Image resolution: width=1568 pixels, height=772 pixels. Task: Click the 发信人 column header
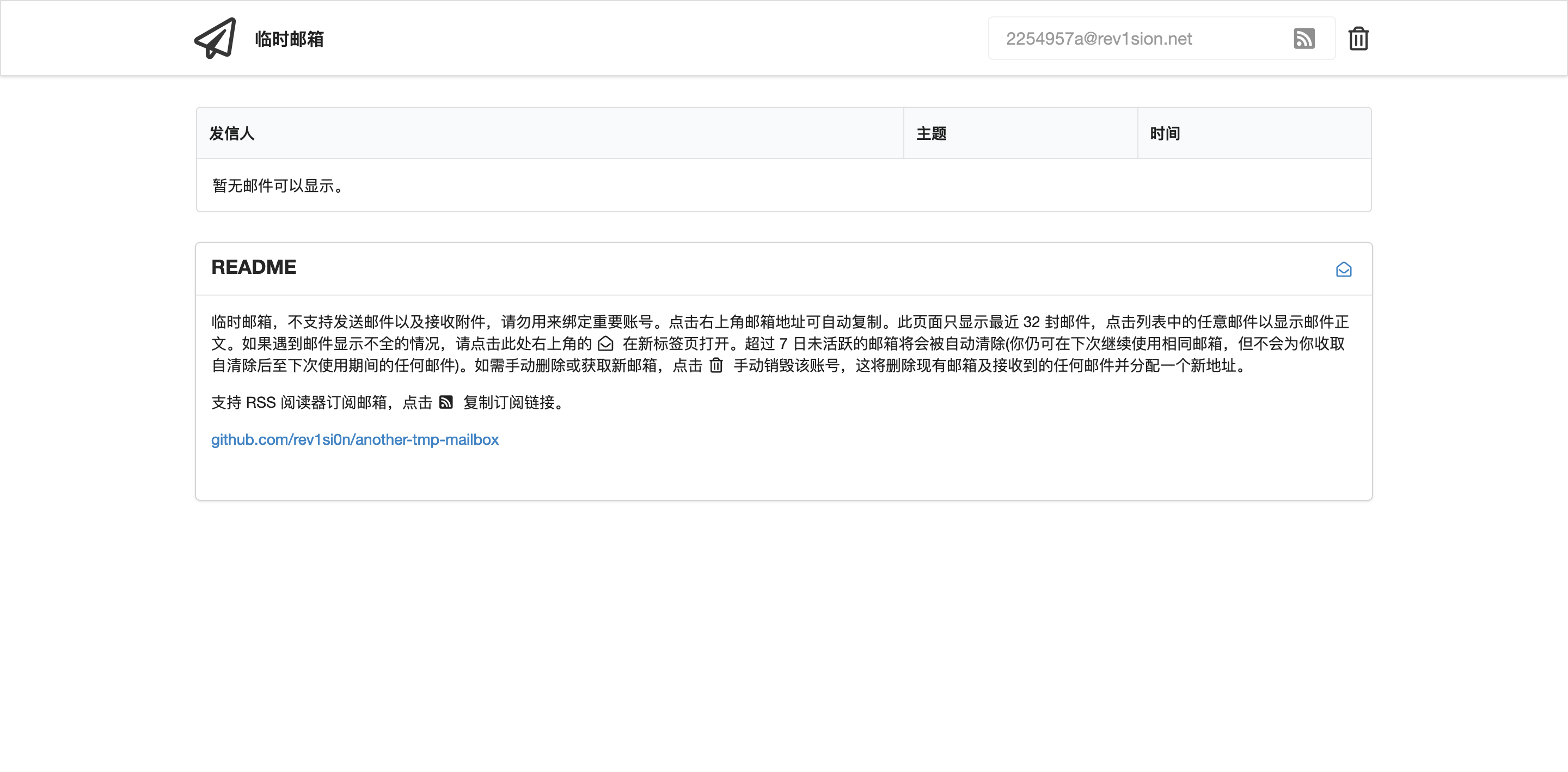pos(231,133)
